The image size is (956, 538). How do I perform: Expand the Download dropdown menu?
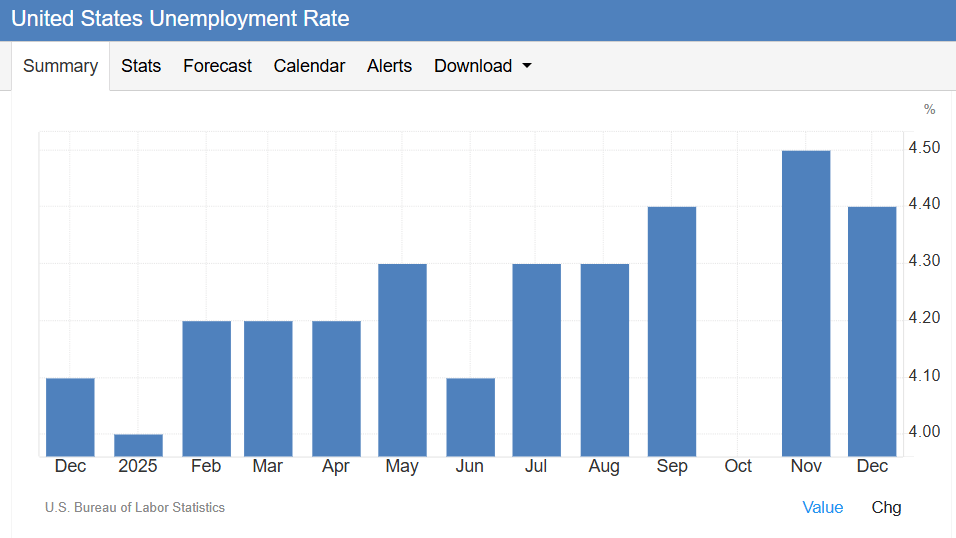(482, 66)
